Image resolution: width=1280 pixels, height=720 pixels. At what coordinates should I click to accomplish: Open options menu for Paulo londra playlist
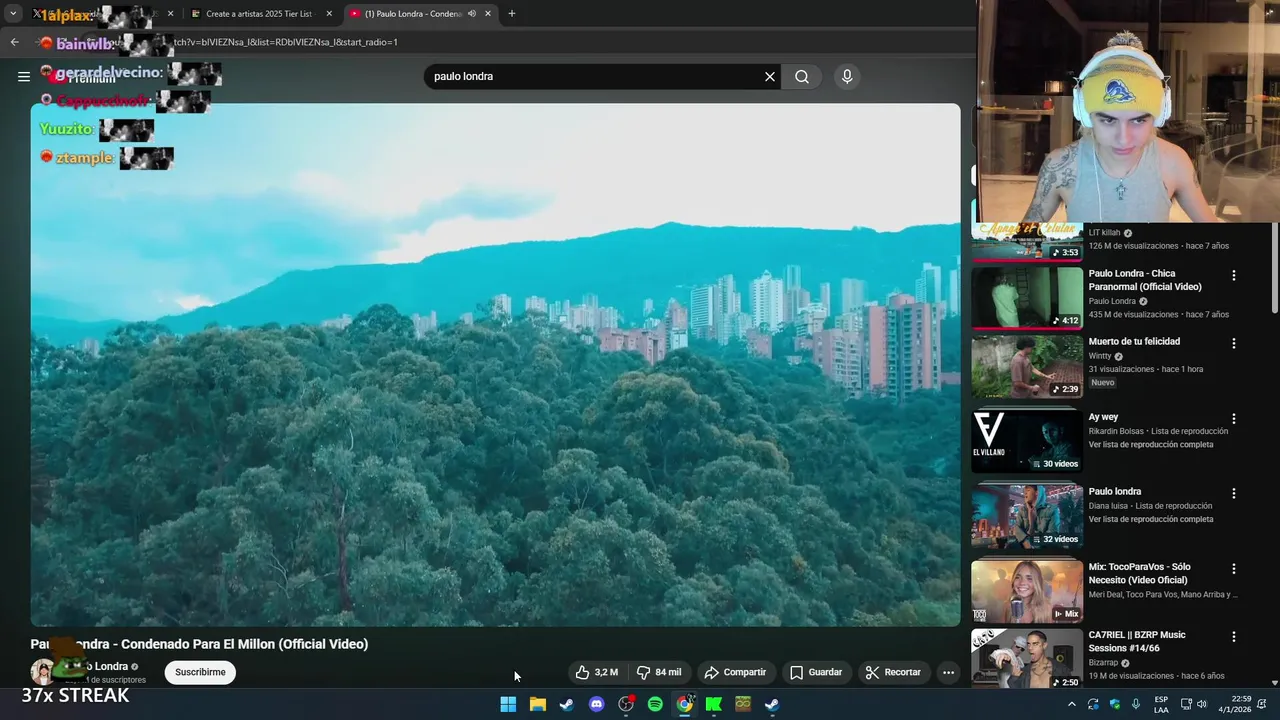[1234, 493]
